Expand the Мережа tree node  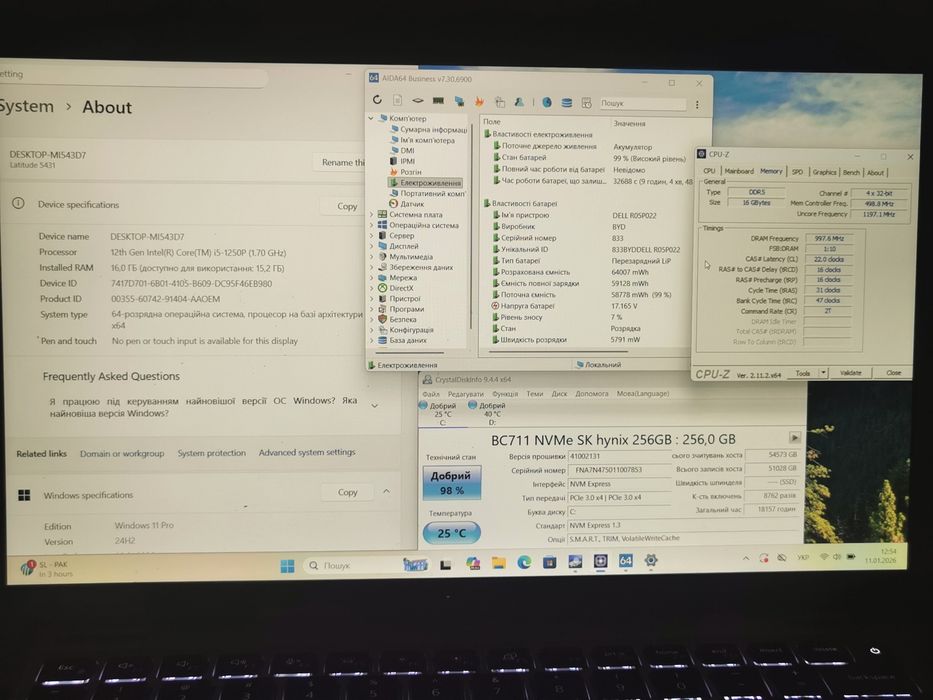(372, 277)
